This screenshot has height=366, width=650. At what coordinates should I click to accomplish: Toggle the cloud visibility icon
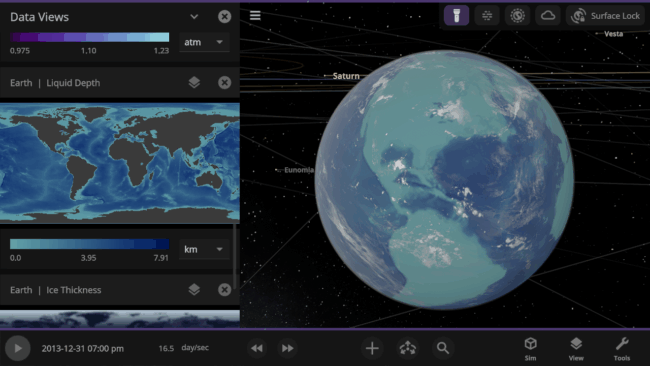[x=548, y=16]
